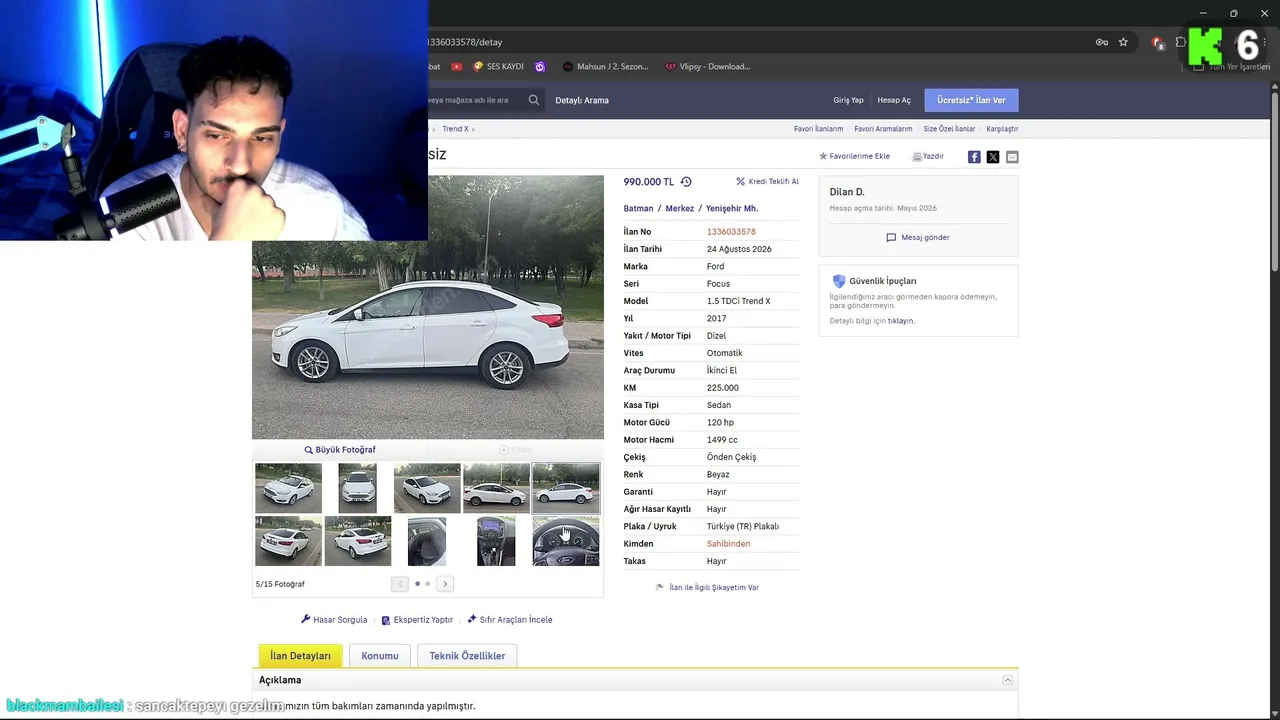Click the browser address bar URL

pos(465,42)
